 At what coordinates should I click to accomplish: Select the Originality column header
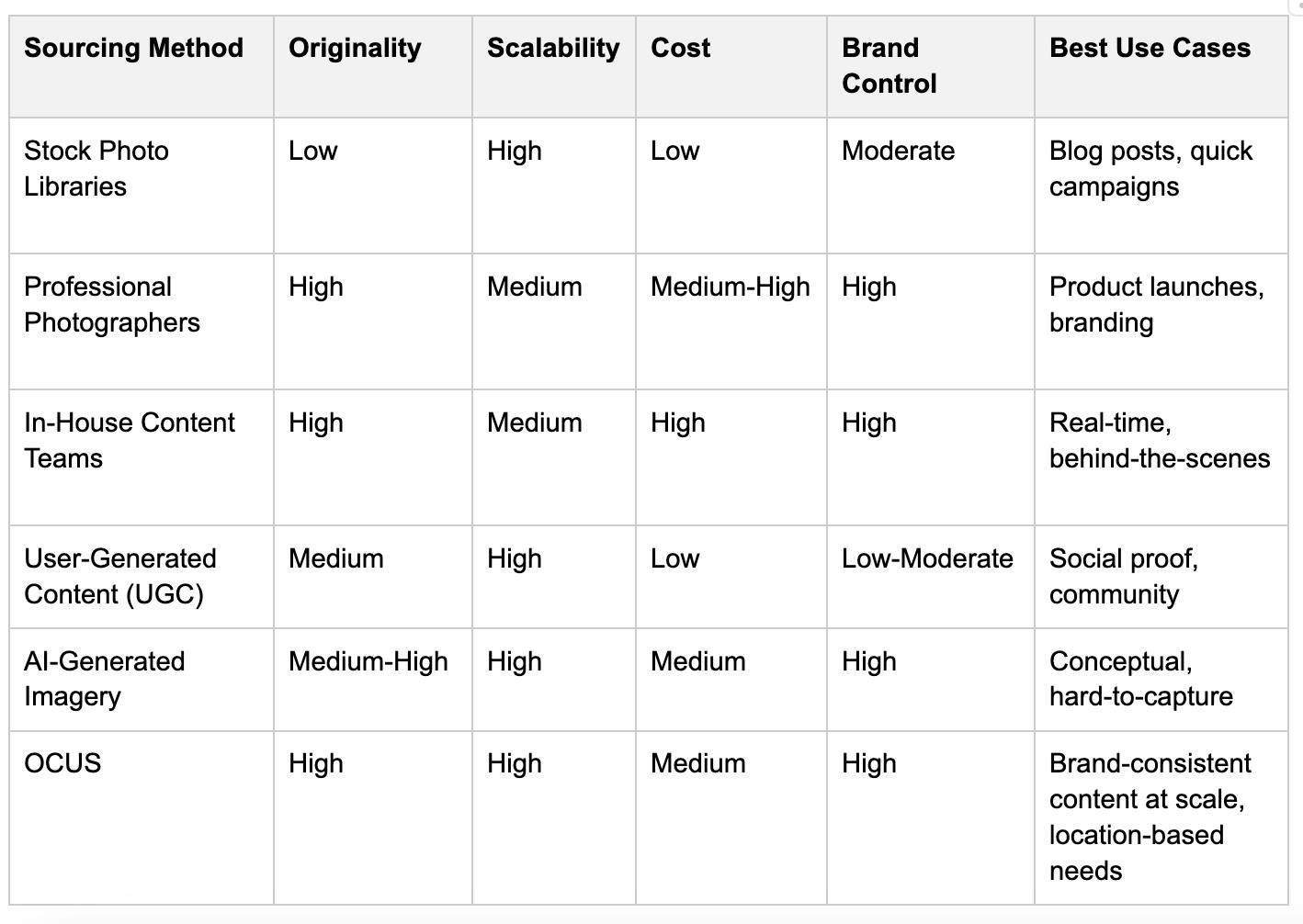click(355, 48)
